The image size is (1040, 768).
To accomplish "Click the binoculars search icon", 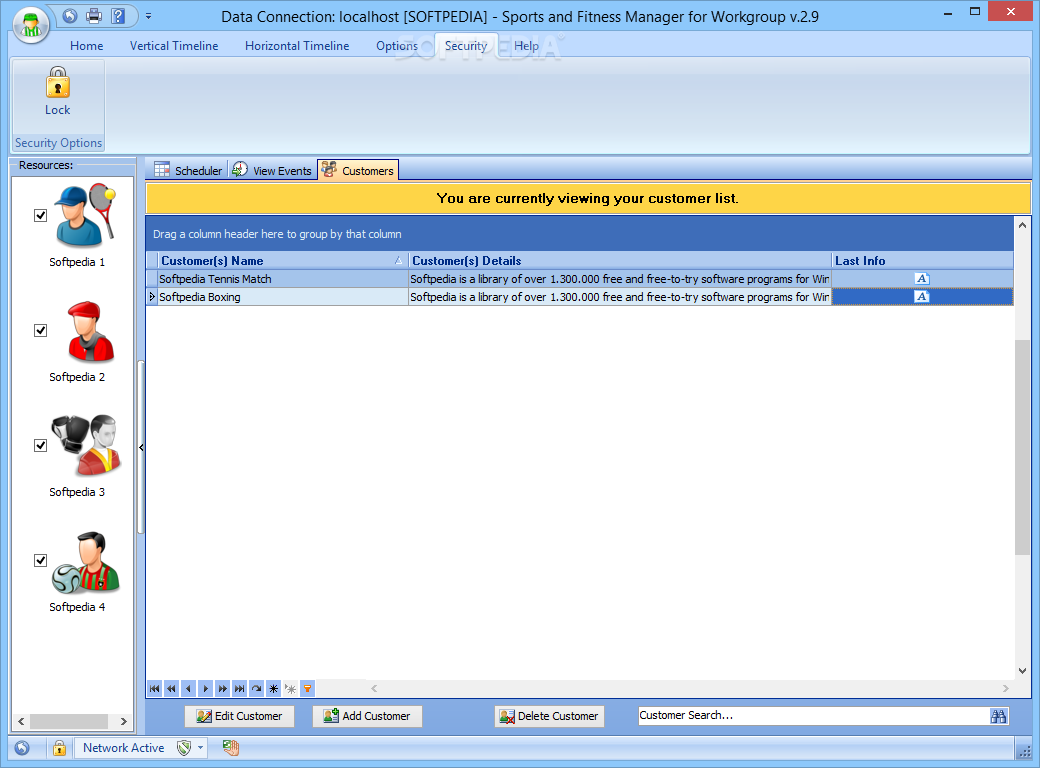I will point(998,716).
